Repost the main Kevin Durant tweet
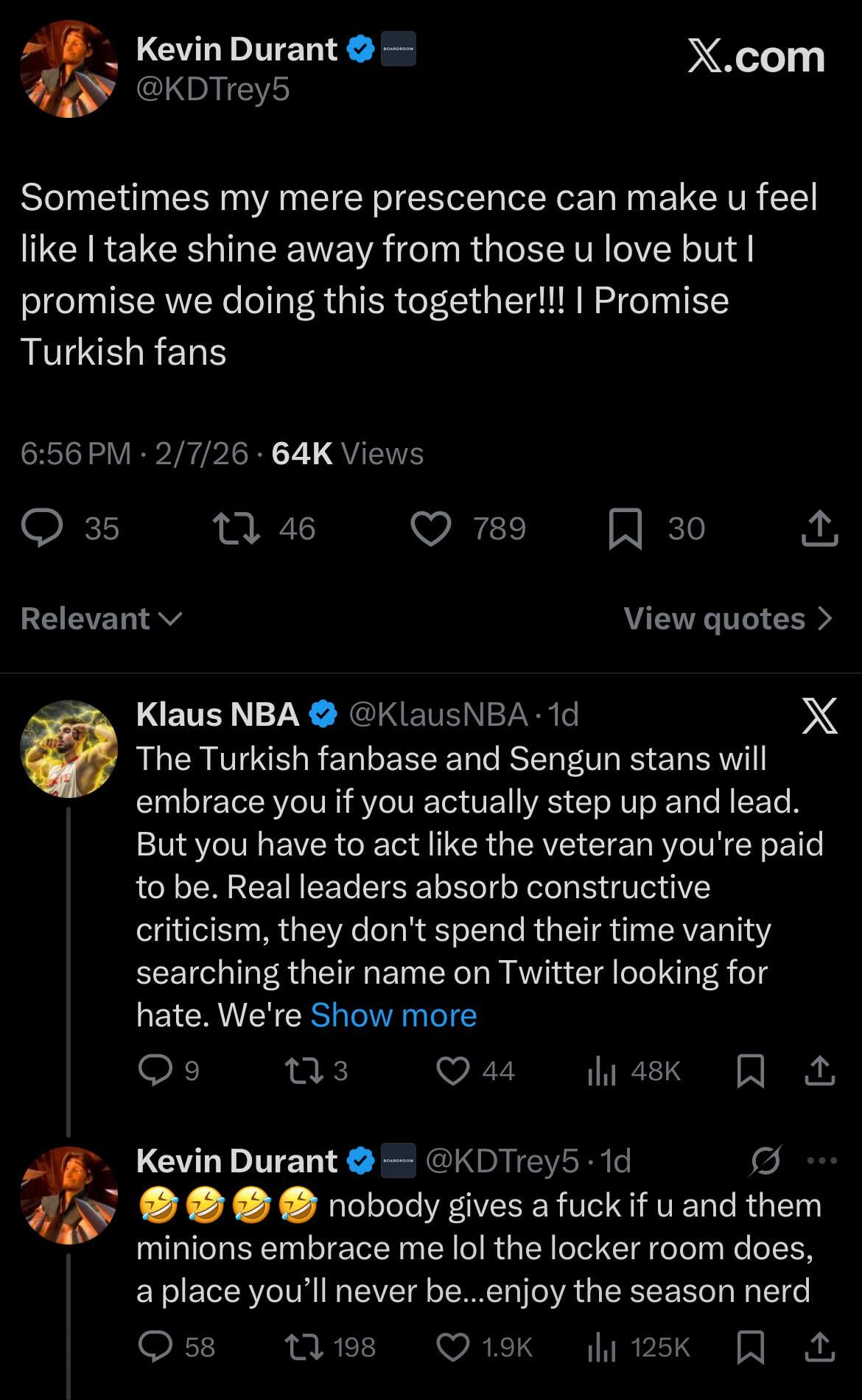 click(236, 528)
